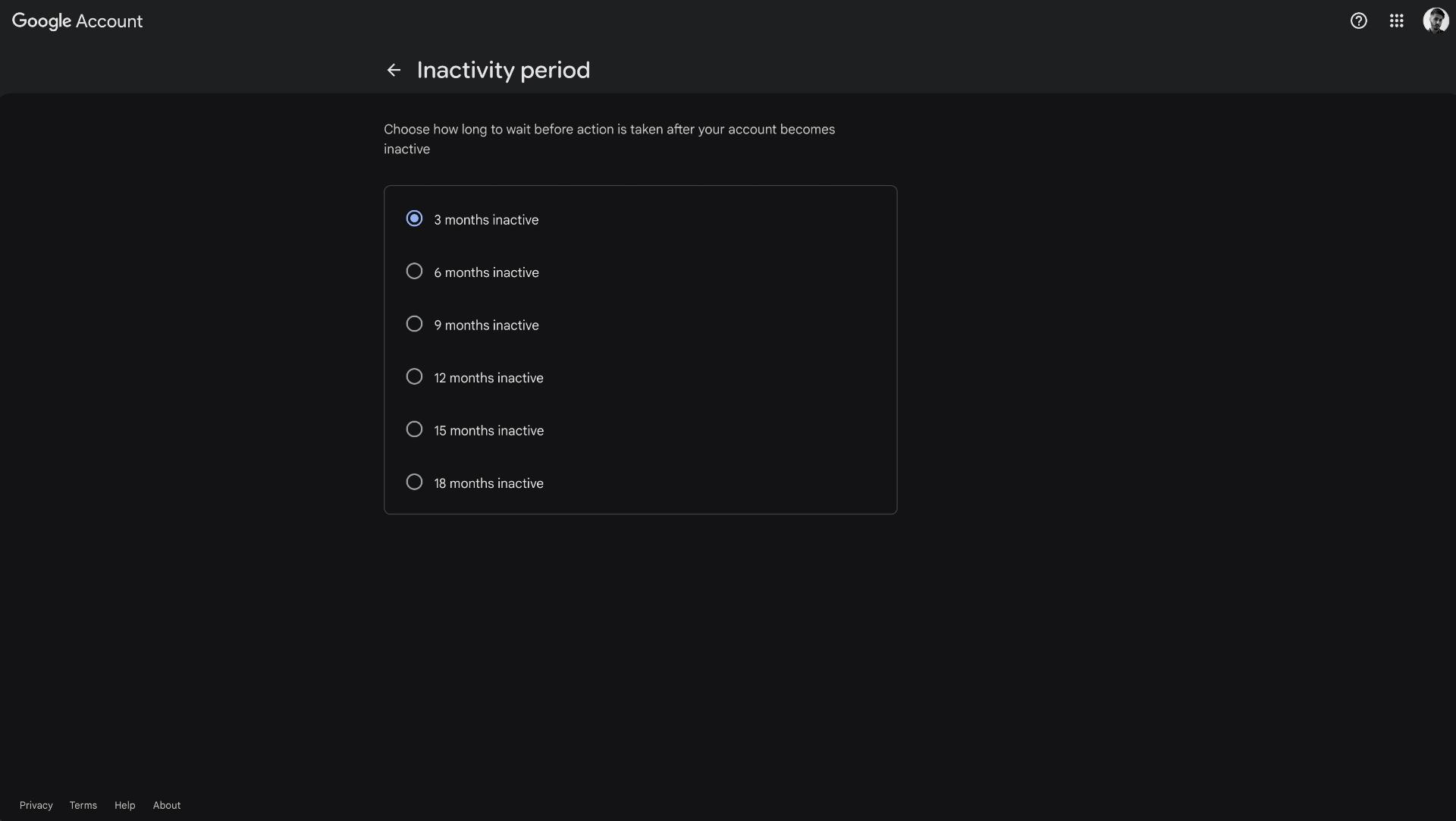Image resolution: width=1456 pixels, height=821 pixels.
Task: Open the About footer link
Action: 167,805
